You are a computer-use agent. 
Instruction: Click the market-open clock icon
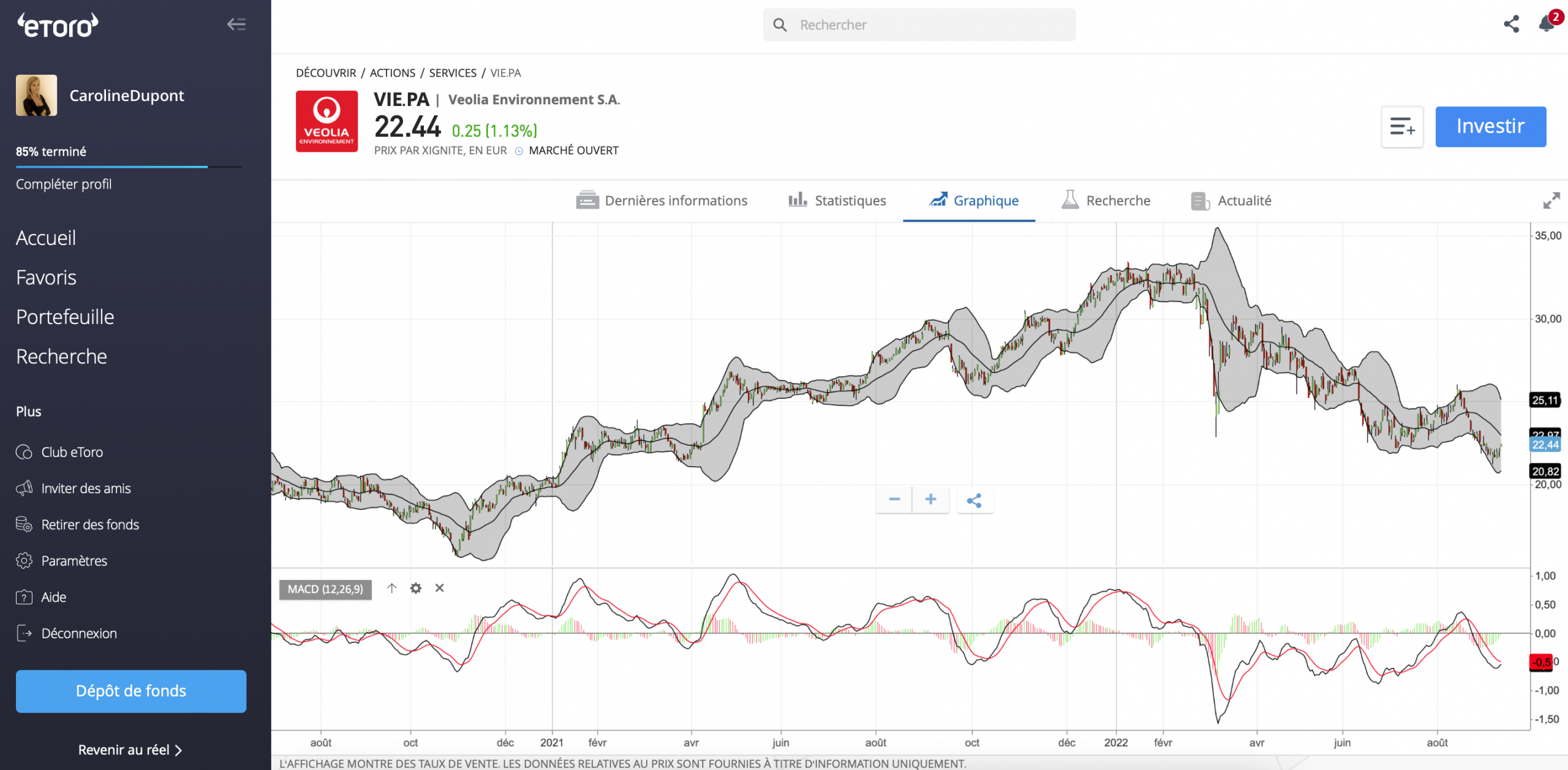pos(519,151)
